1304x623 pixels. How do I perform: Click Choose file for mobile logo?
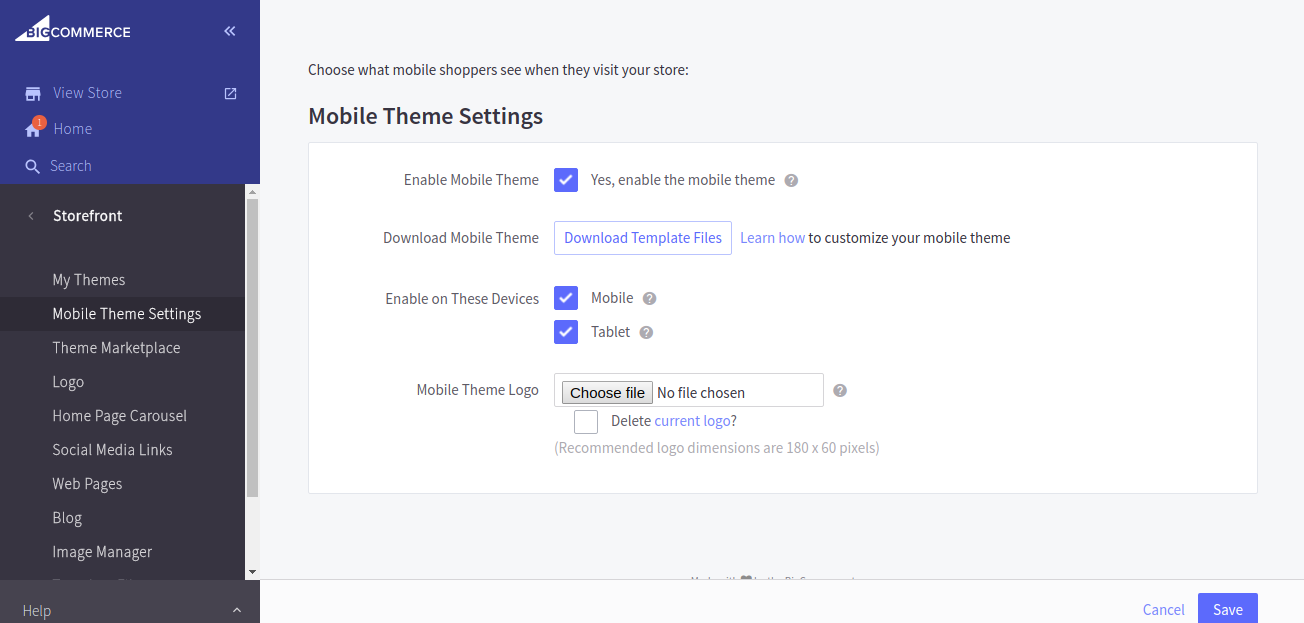click(607, 393)
